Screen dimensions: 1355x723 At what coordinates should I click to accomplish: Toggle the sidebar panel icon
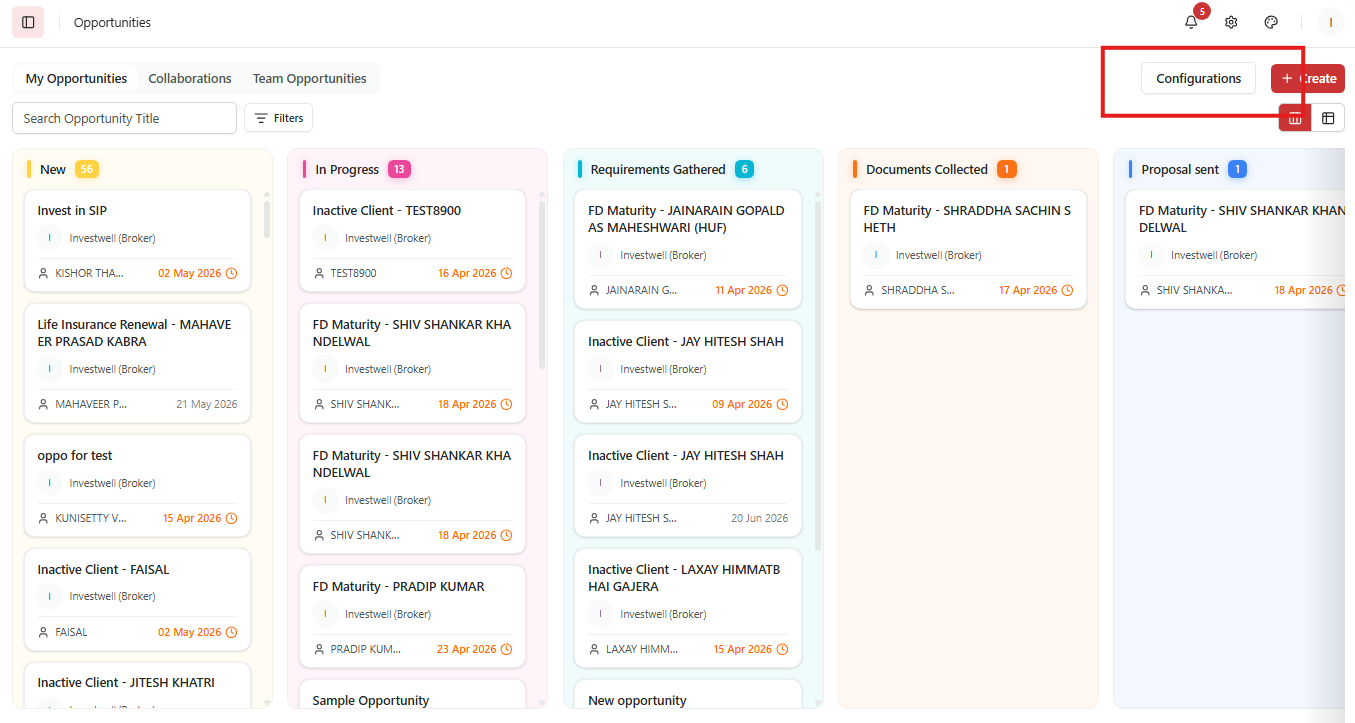point(28,22)
